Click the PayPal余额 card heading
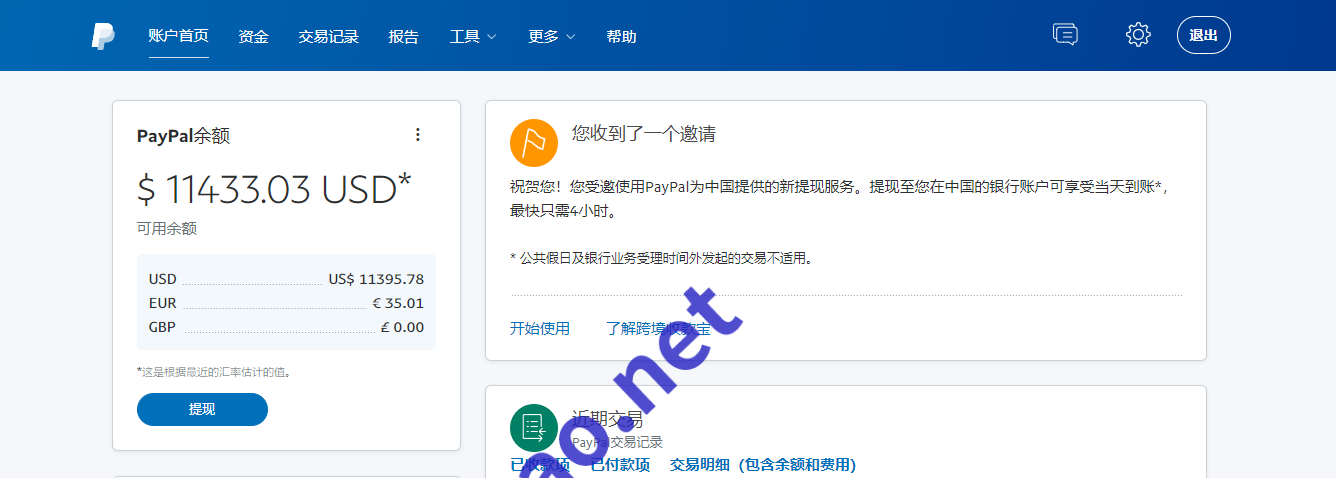 click(x=183, y=136)
